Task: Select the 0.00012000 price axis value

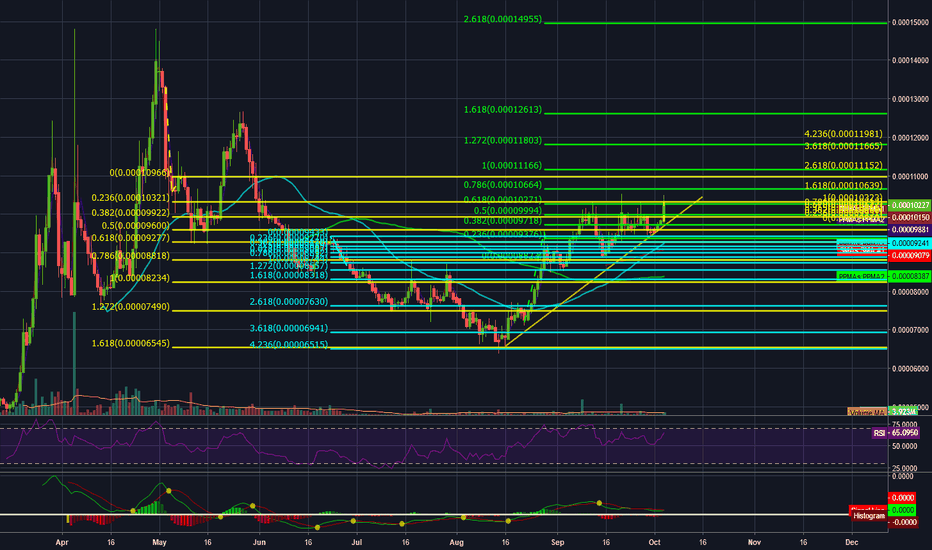Action: pyautogui.click(x=910, y=138)
